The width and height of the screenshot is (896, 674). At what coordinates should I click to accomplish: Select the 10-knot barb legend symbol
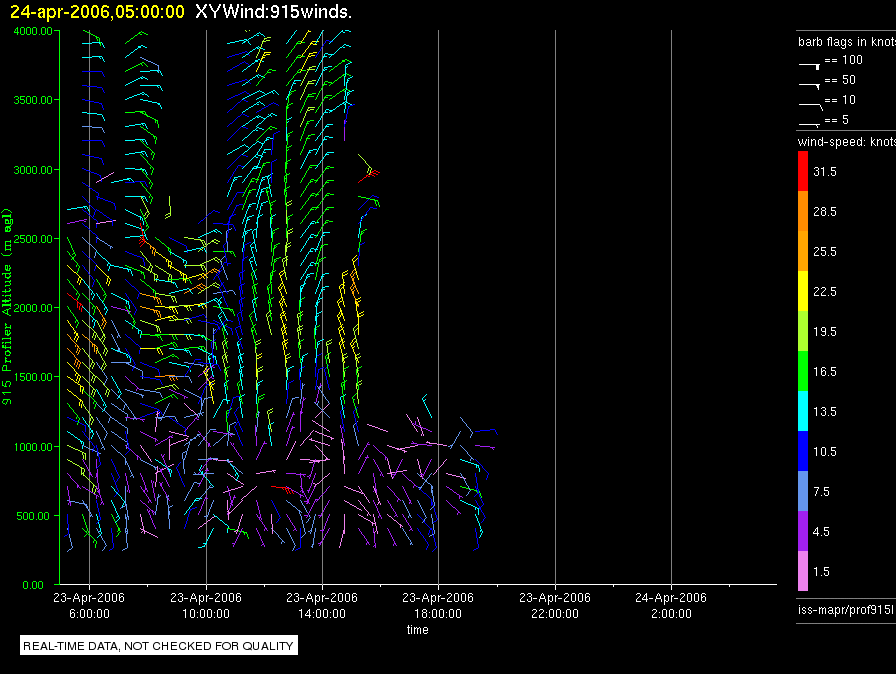[x=809, y=101]
